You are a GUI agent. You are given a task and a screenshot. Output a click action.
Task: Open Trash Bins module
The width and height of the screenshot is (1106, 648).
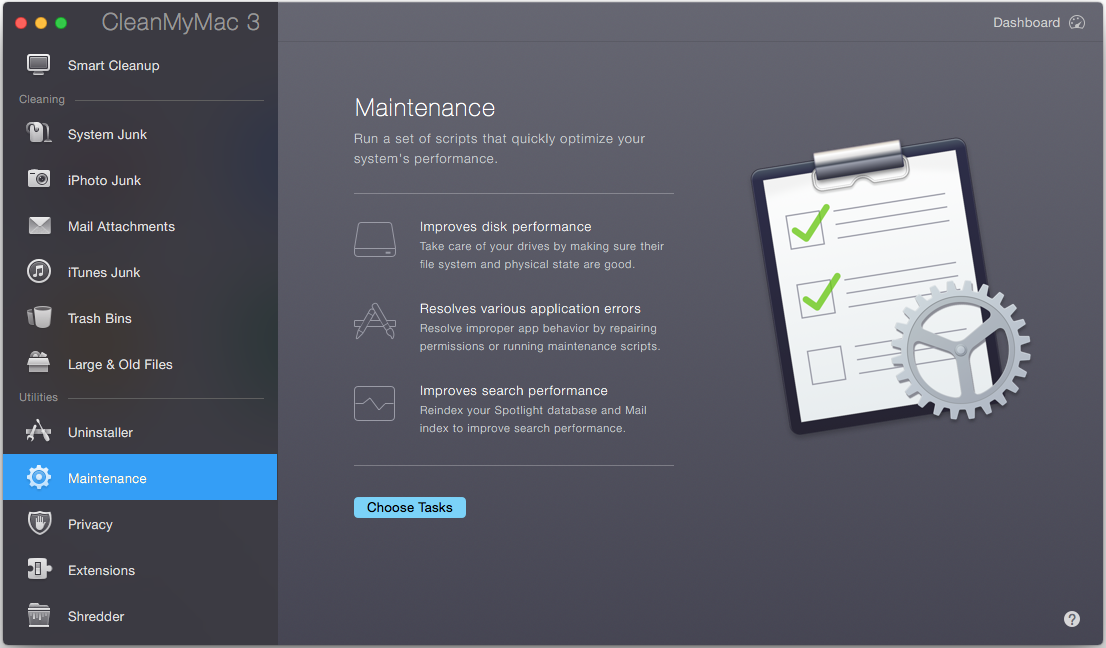click(x=99, y=319)
